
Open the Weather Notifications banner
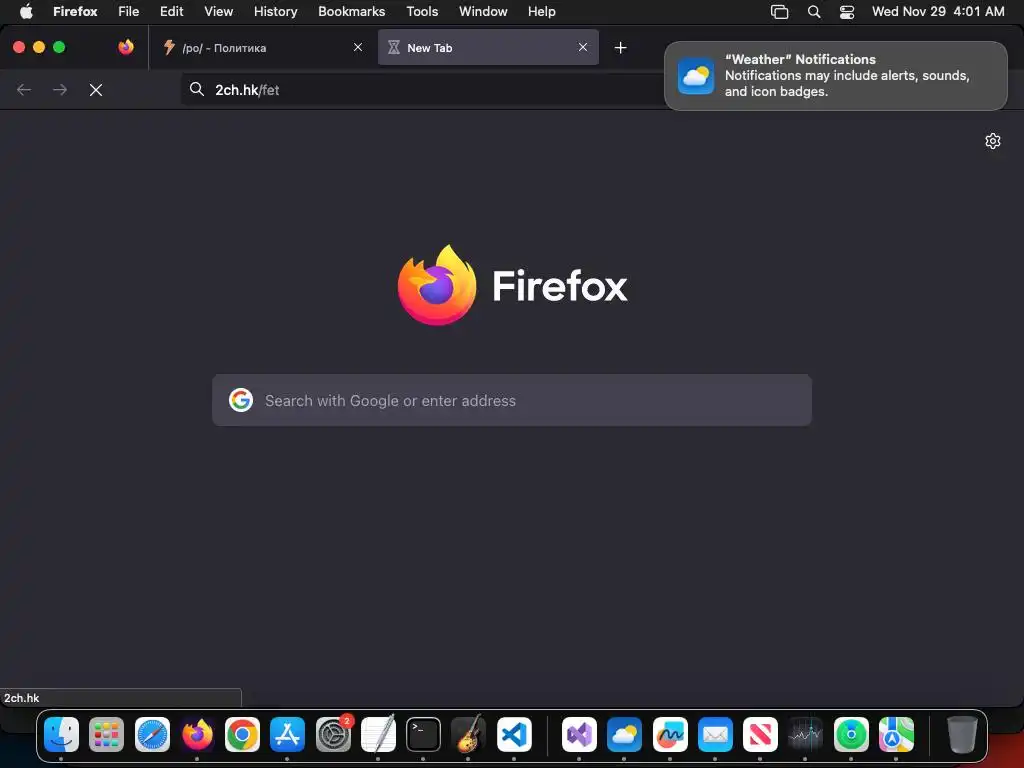[x=836, y=76]
